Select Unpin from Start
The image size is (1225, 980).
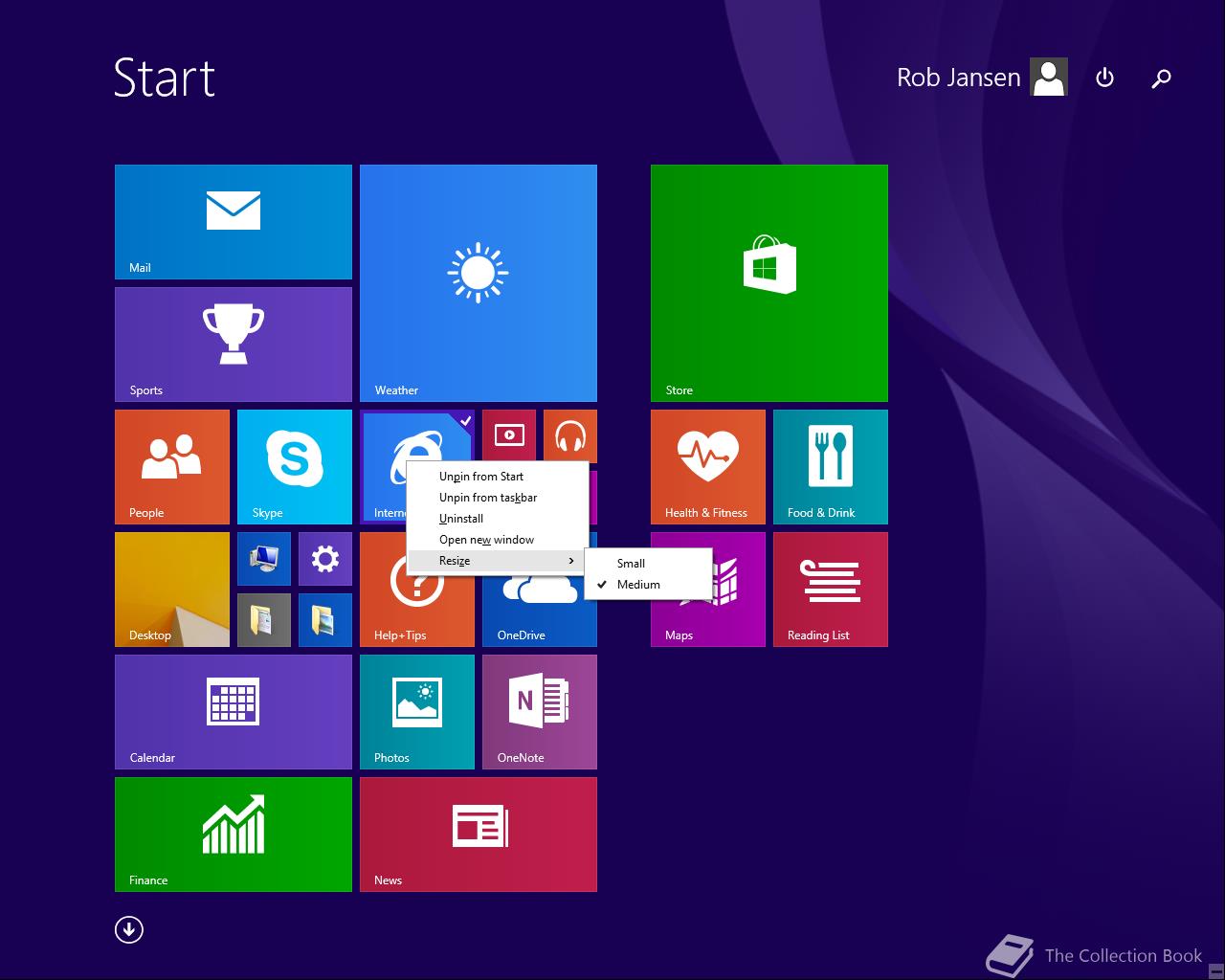tap(497, 477)
